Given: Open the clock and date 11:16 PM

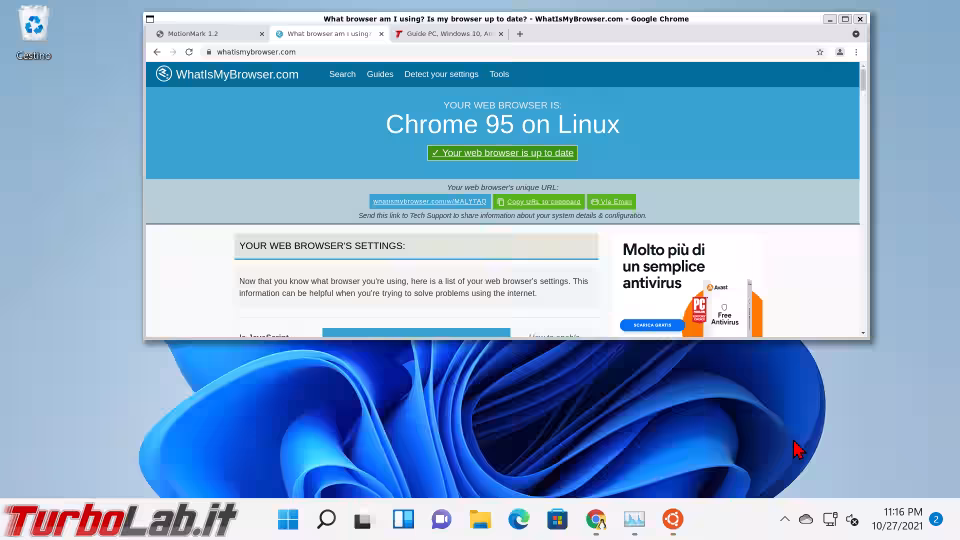Looking at the screenshot, I should click(898, 519).
